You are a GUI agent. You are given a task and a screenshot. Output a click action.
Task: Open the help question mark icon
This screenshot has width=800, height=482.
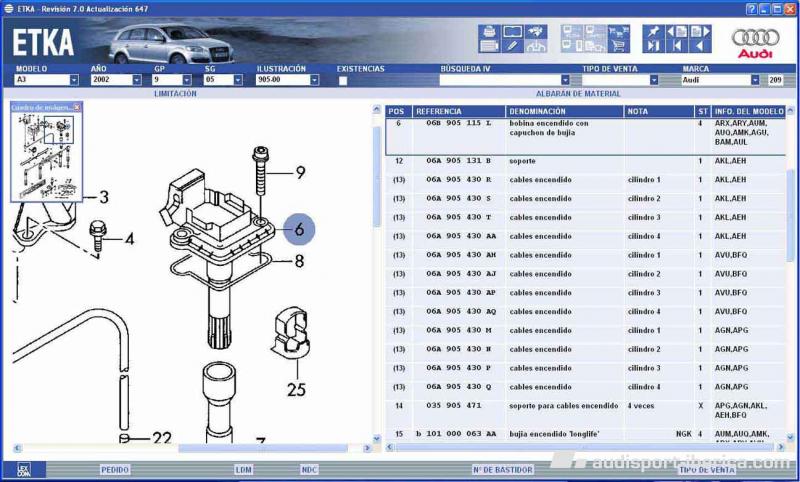751,8
